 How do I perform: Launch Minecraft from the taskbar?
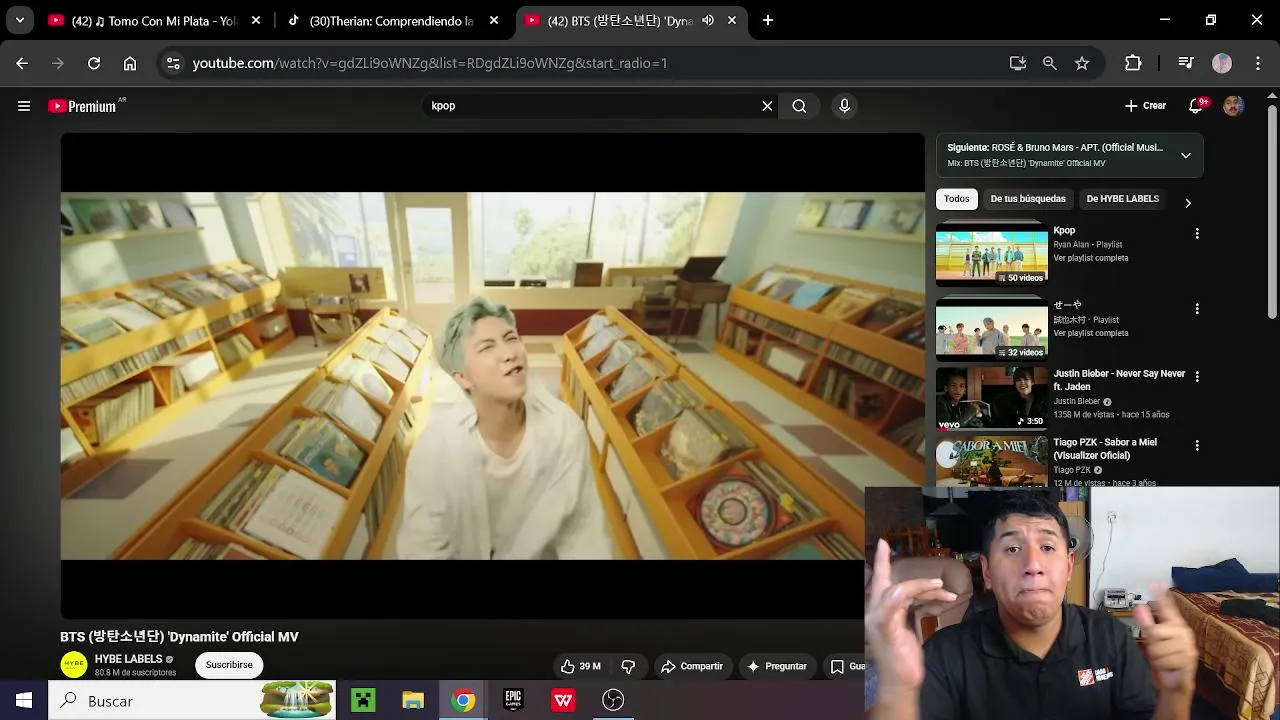pyautogui.click(x=363, y=701)
